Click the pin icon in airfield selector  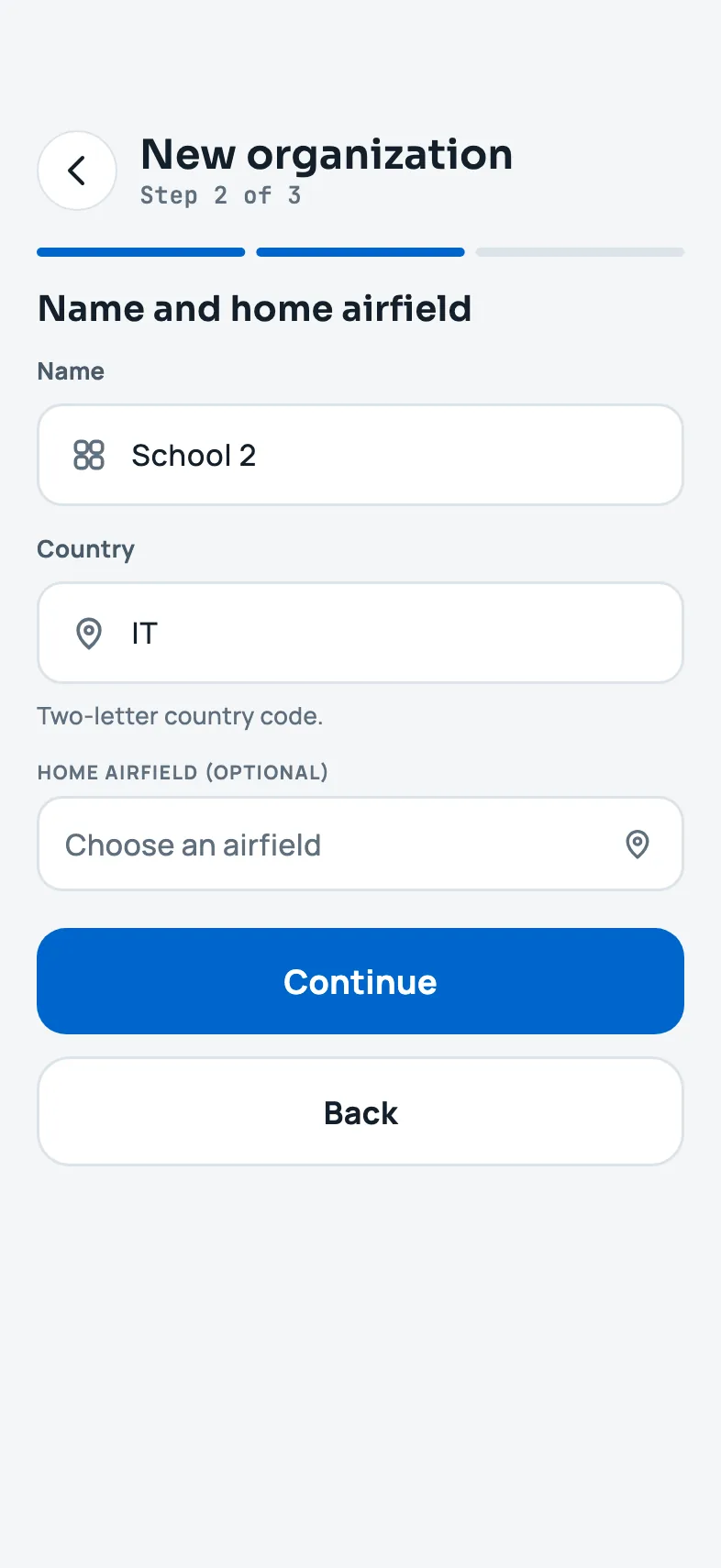point(638,844)
